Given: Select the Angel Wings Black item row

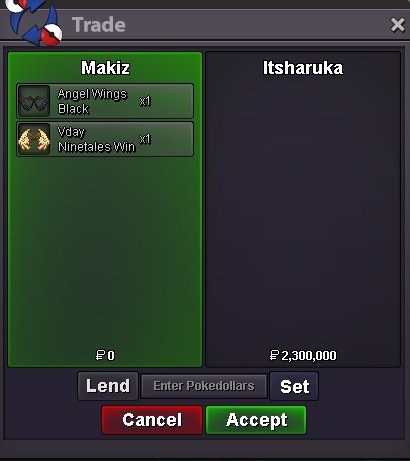Looking at the screenshot, I should 105,101.
